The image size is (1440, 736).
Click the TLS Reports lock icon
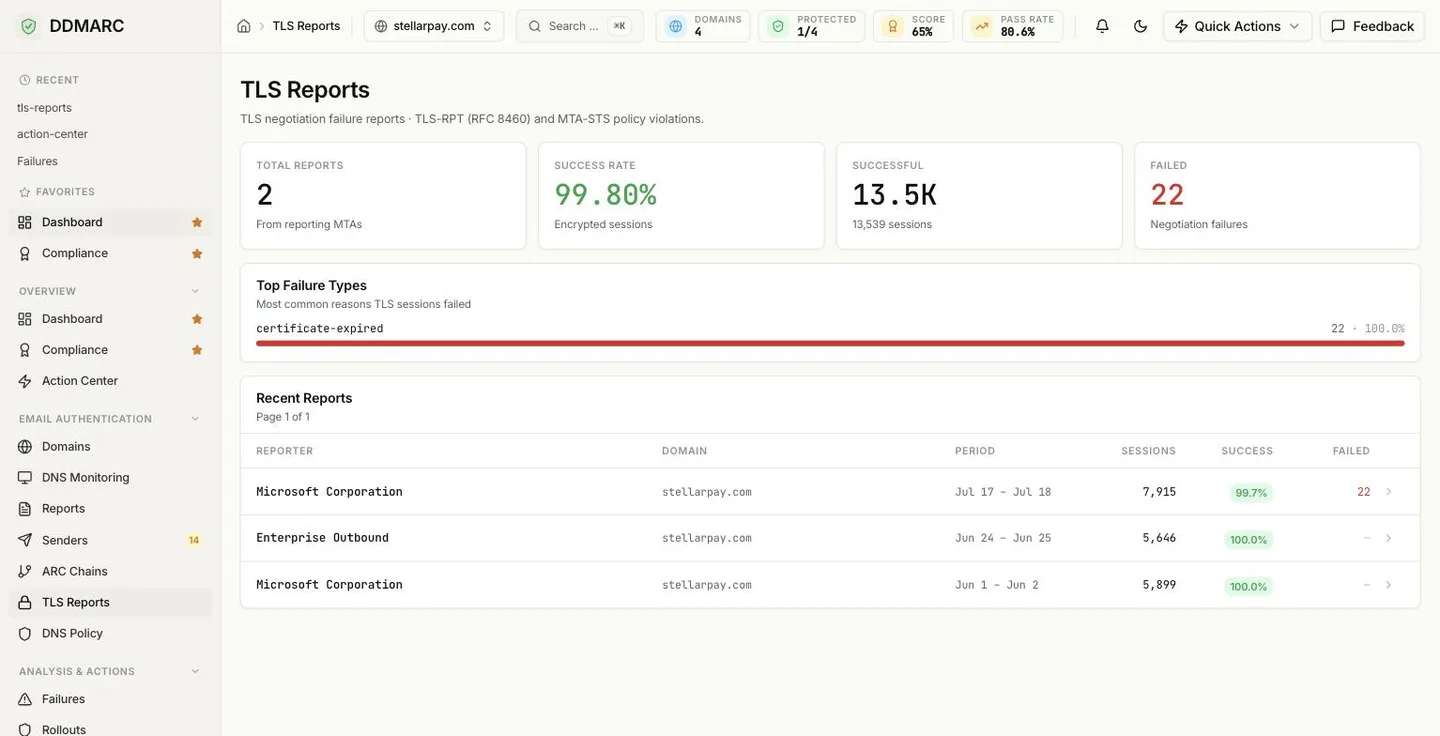(25, 602)
